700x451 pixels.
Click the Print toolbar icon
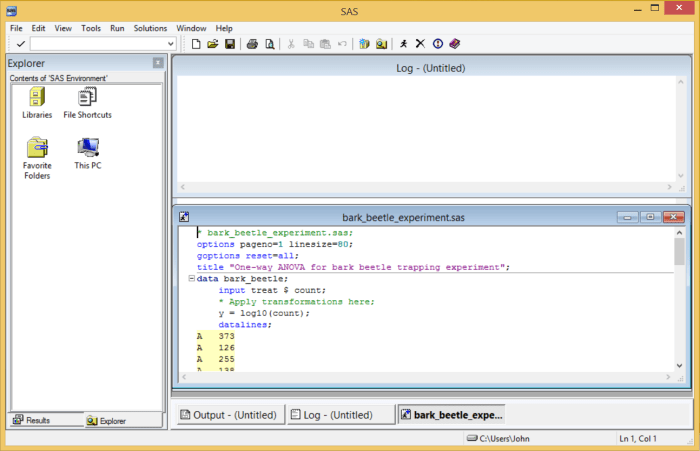[x=253, y=44]
